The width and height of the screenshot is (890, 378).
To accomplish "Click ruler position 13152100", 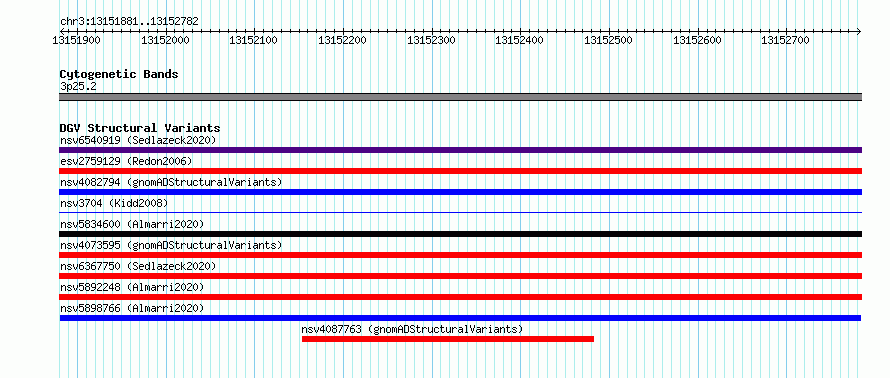I will 254,40.
